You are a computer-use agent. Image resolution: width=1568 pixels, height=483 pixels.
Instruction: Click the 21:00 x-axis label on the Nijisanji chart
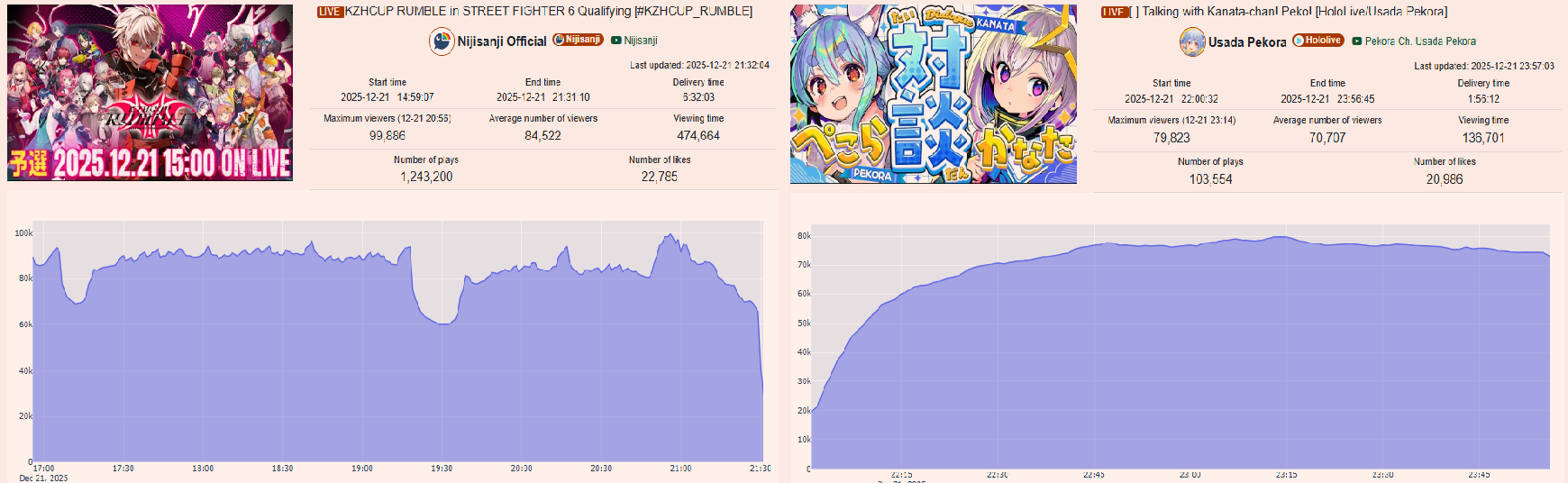[680, 469]
